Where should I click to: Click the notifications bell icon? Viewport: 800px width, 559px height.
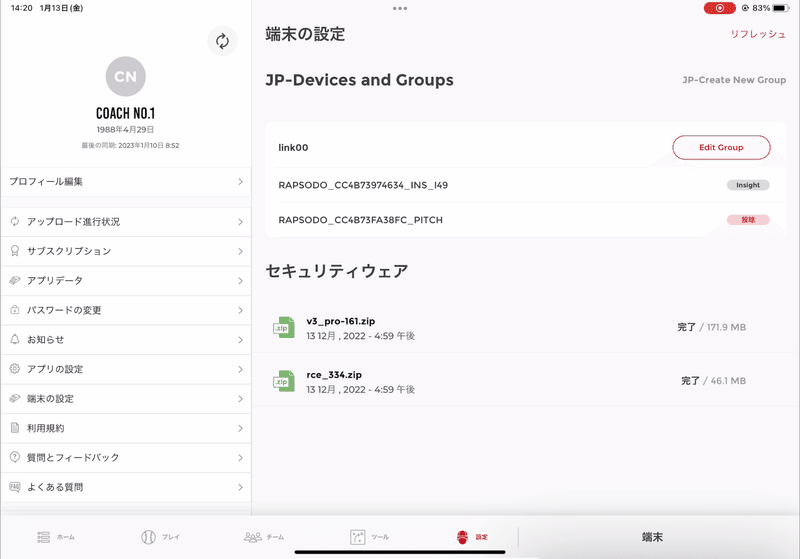[15, 339]
